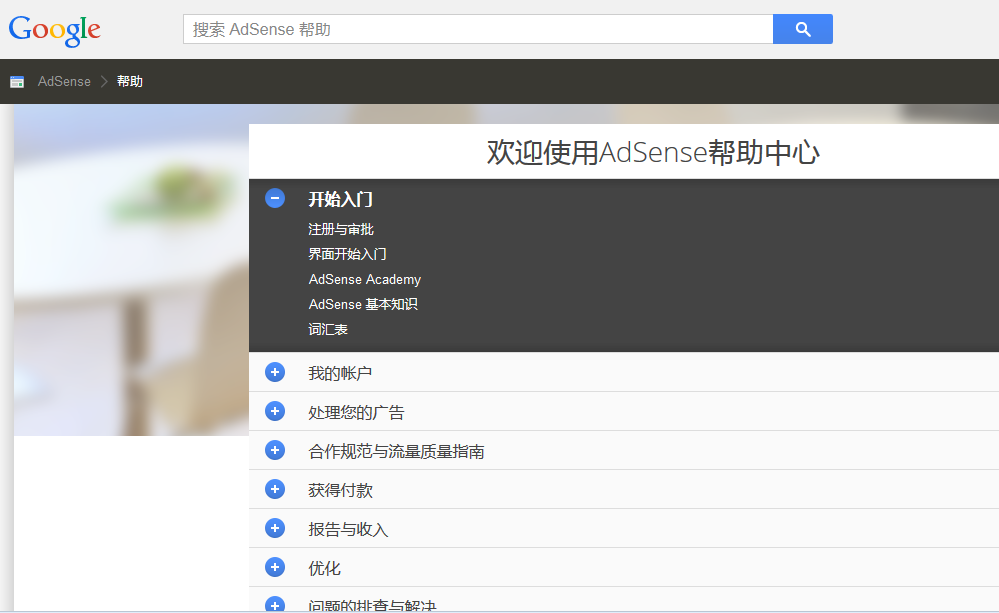Expand 问题的排查与解决 with the plus icon
Image resolution: width=999 pixels, height=613 pixels.
click(x=275, y=604)
